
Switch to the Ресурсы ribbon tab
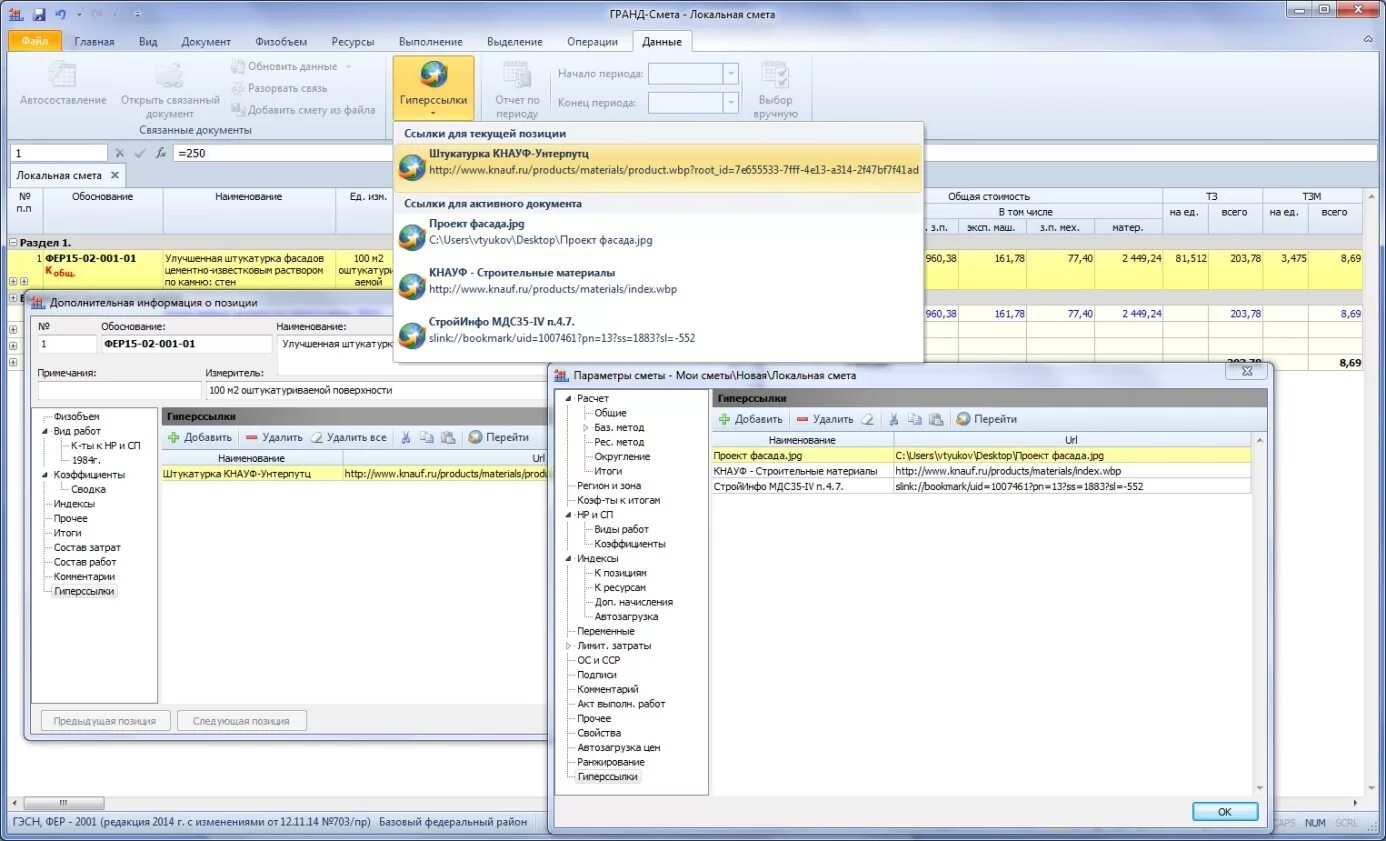click(354, 42)
